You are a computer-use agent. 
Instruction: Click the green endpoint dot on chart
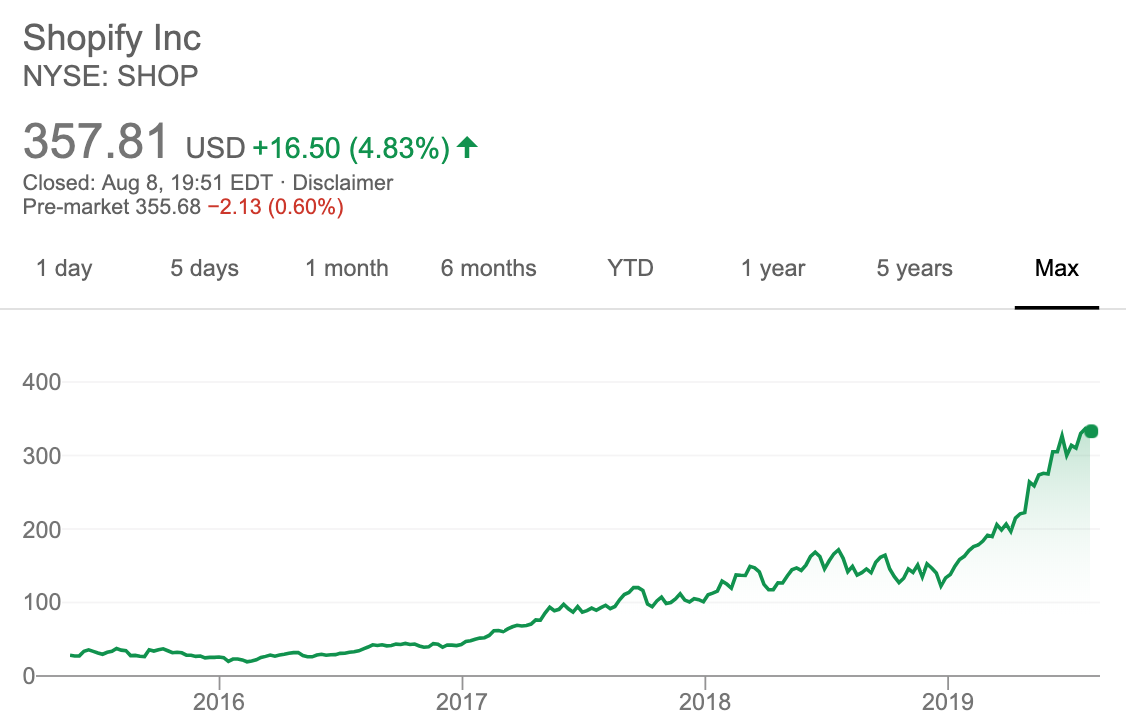pyautogui.click(x=1091, y=432)
